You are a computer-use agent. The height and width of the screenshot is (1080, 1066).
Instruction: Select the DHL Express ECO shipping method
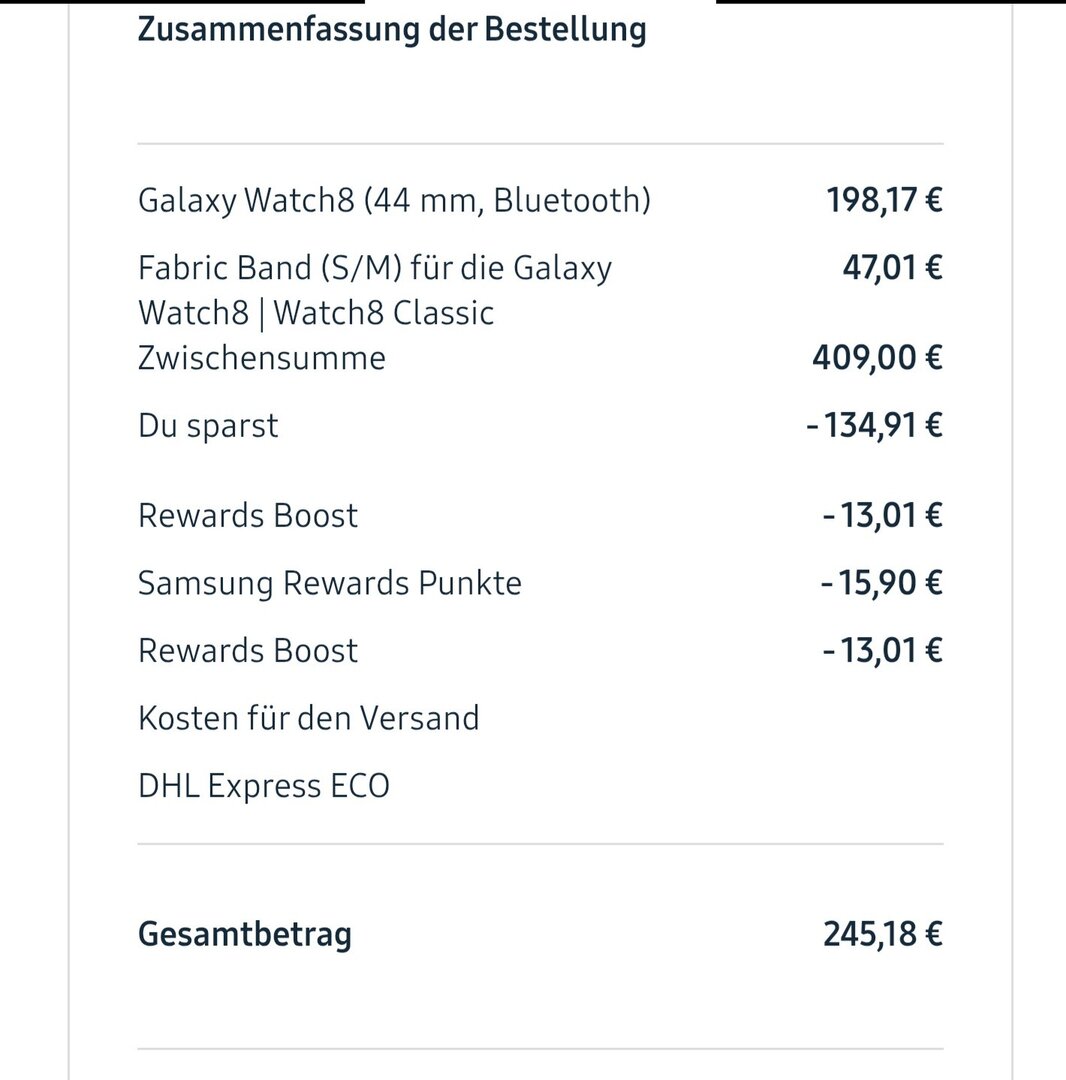click(x=264, y=786)
